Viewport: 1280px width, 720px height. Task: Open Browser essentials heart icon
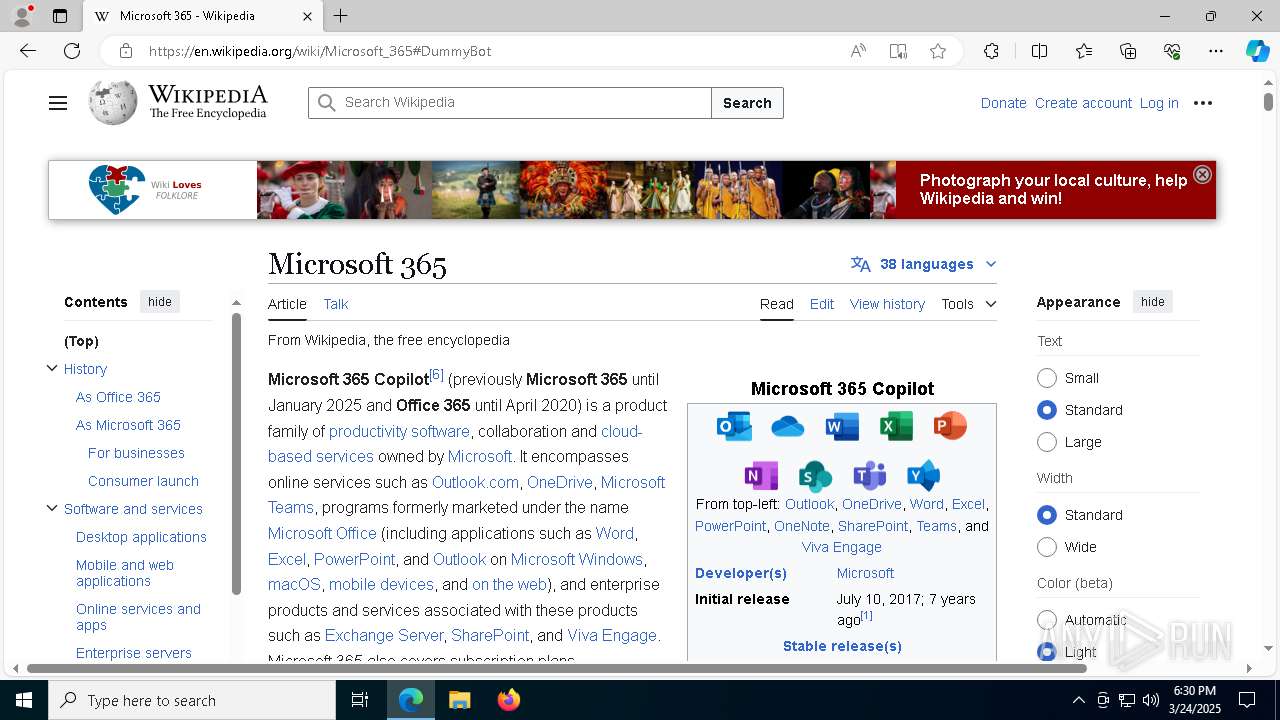coord(1172,51)
